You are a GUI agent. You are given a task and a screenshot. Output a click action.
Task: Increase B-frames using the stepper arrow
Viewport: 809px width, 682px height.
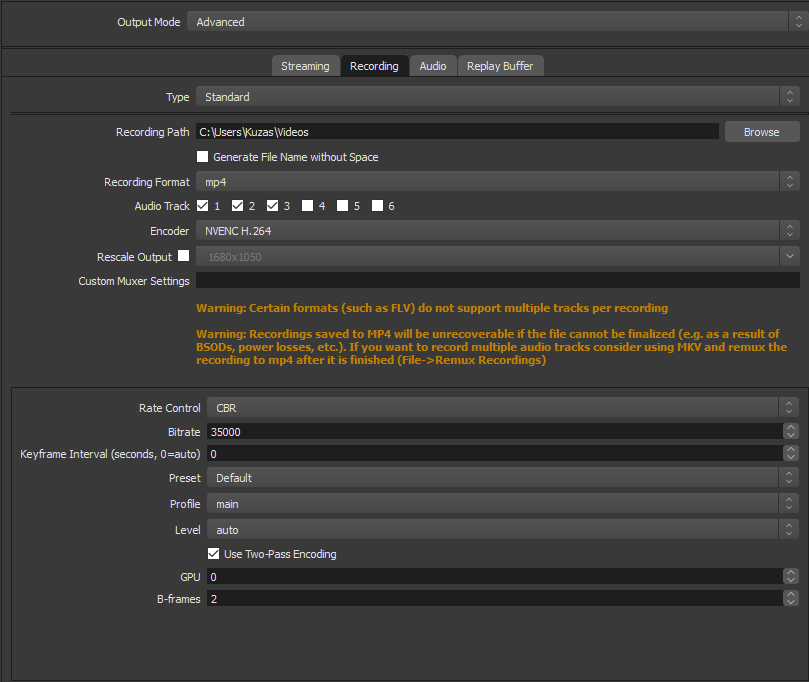click(789, 594)
